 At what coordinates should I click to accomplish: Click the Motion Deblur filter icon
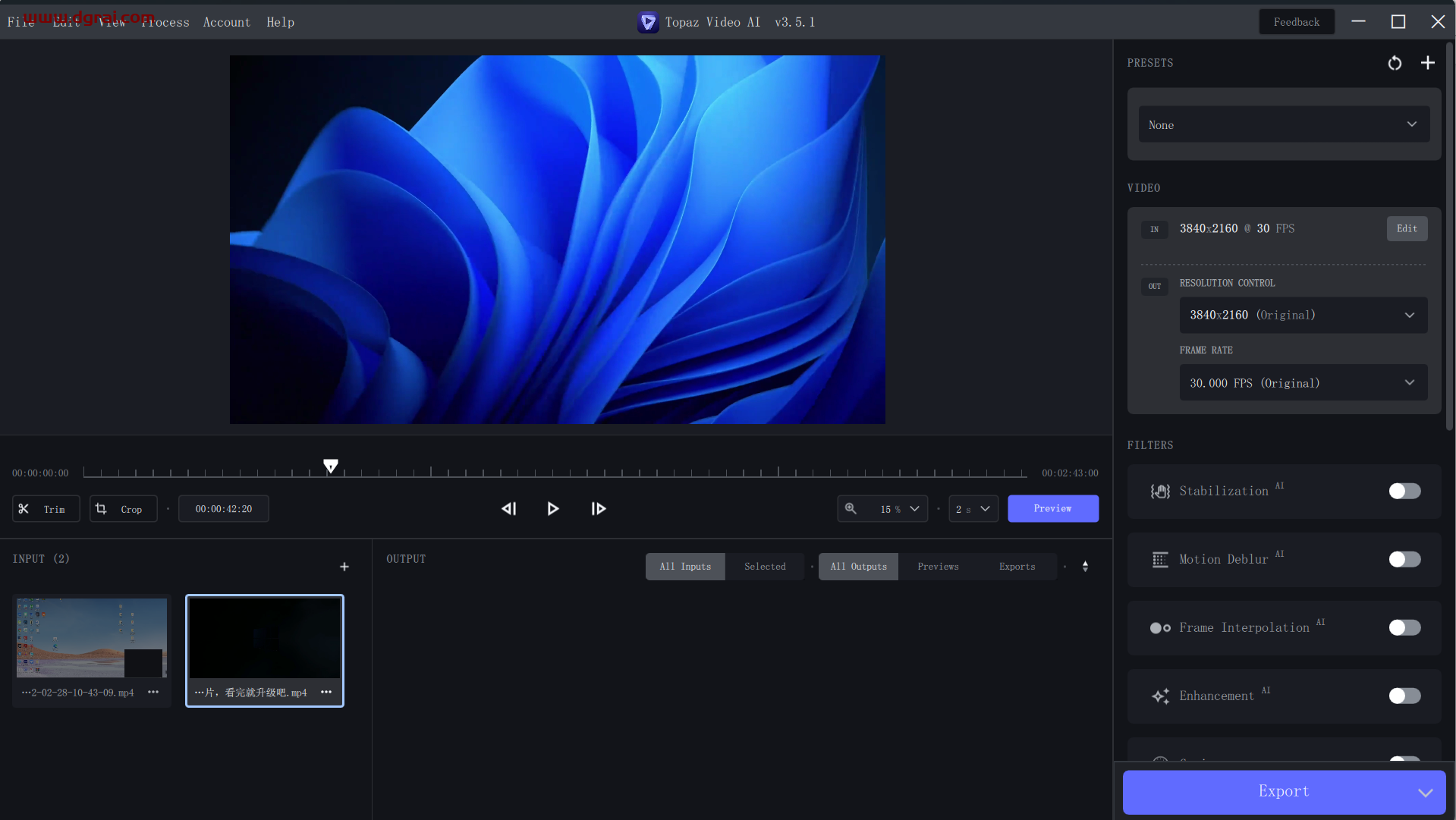tap(1160, 560)
